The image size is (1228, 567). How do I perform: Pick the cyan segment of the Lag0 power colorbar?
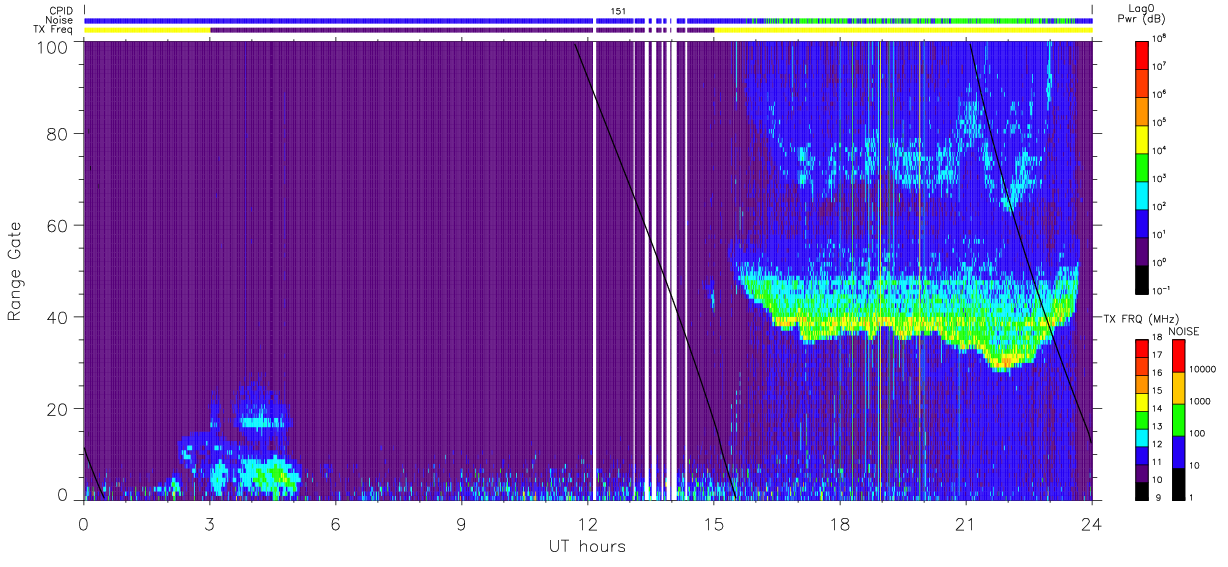(1143, 193)
